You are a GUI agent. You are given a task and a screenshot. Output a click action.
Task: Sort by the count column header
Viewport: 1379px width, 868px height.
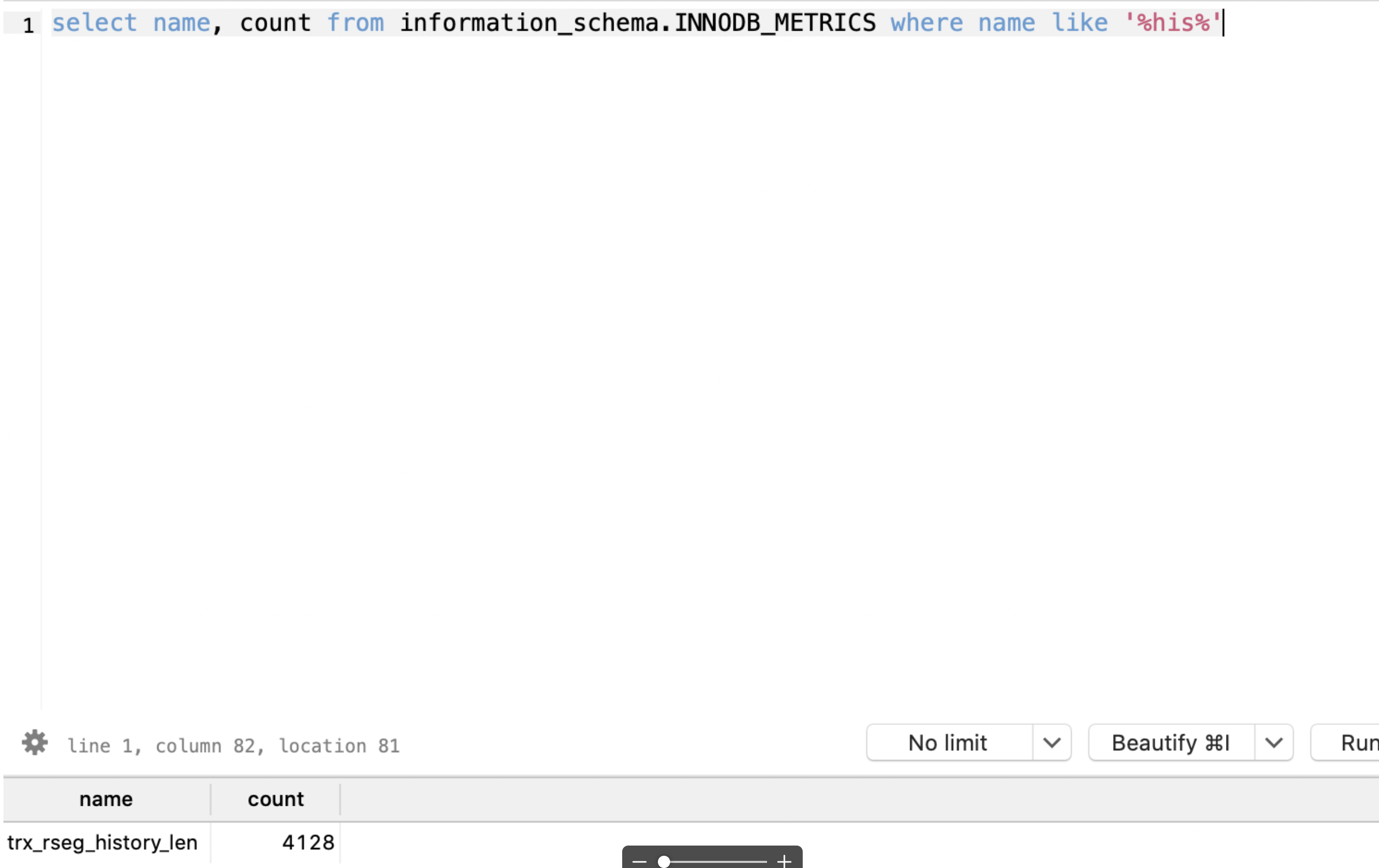(275, 799)
